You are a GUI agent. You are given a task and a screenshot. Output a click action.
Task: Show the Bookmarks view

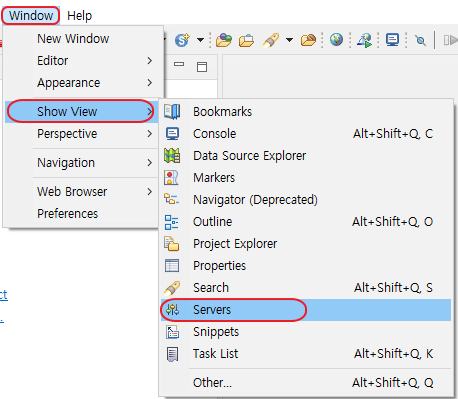pyautogui.click(x=306, y=112)
